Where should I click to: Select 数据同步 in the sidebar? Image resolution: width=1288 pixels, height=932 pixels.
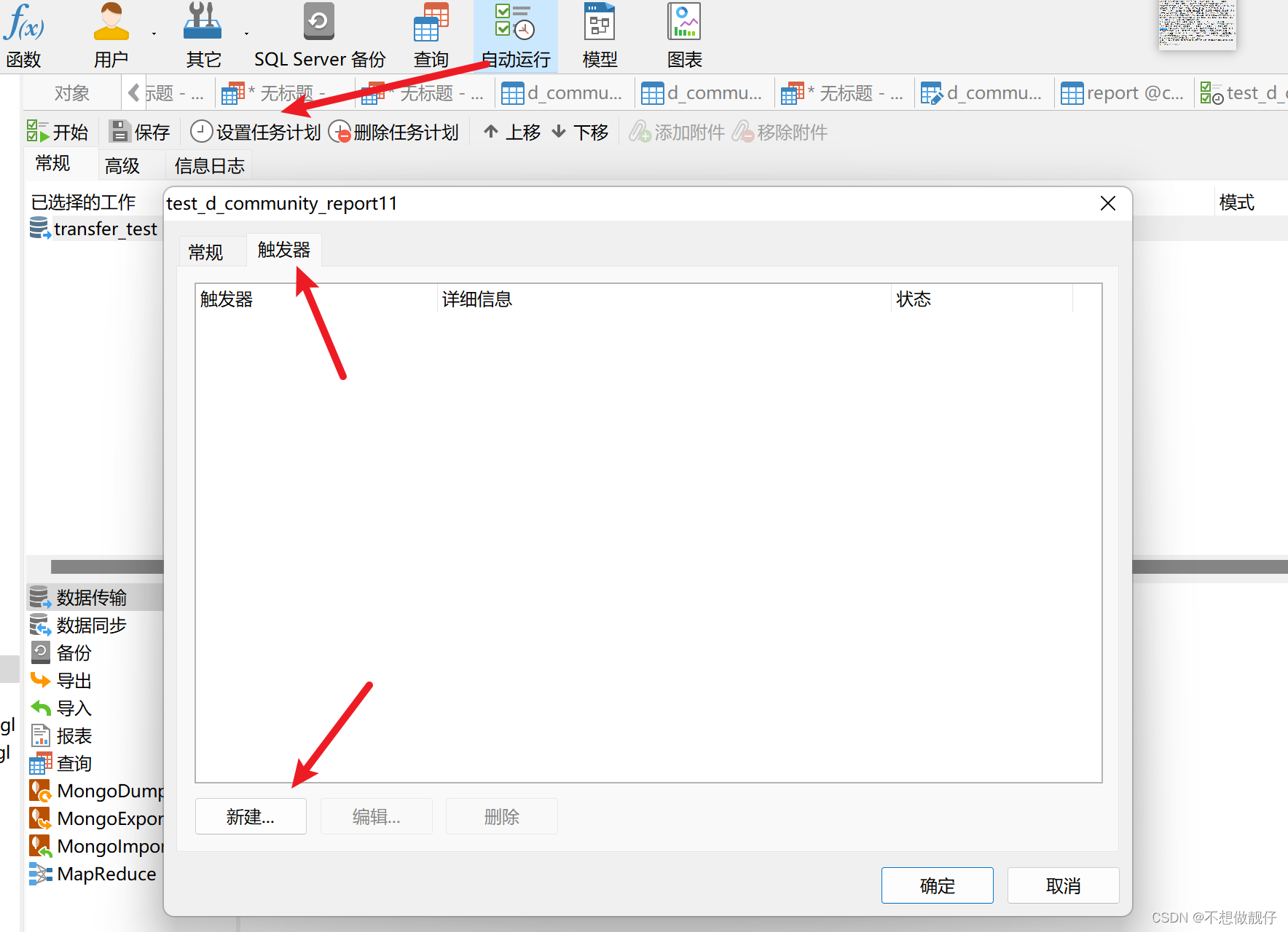pyautogui.click(x=90, y=625)
